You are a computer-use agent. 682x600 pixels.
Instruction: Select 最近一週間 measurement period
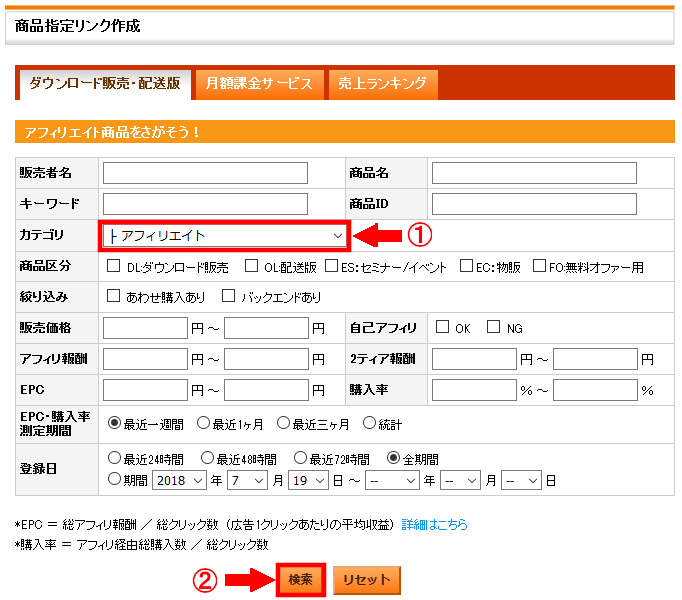(114, 423)
